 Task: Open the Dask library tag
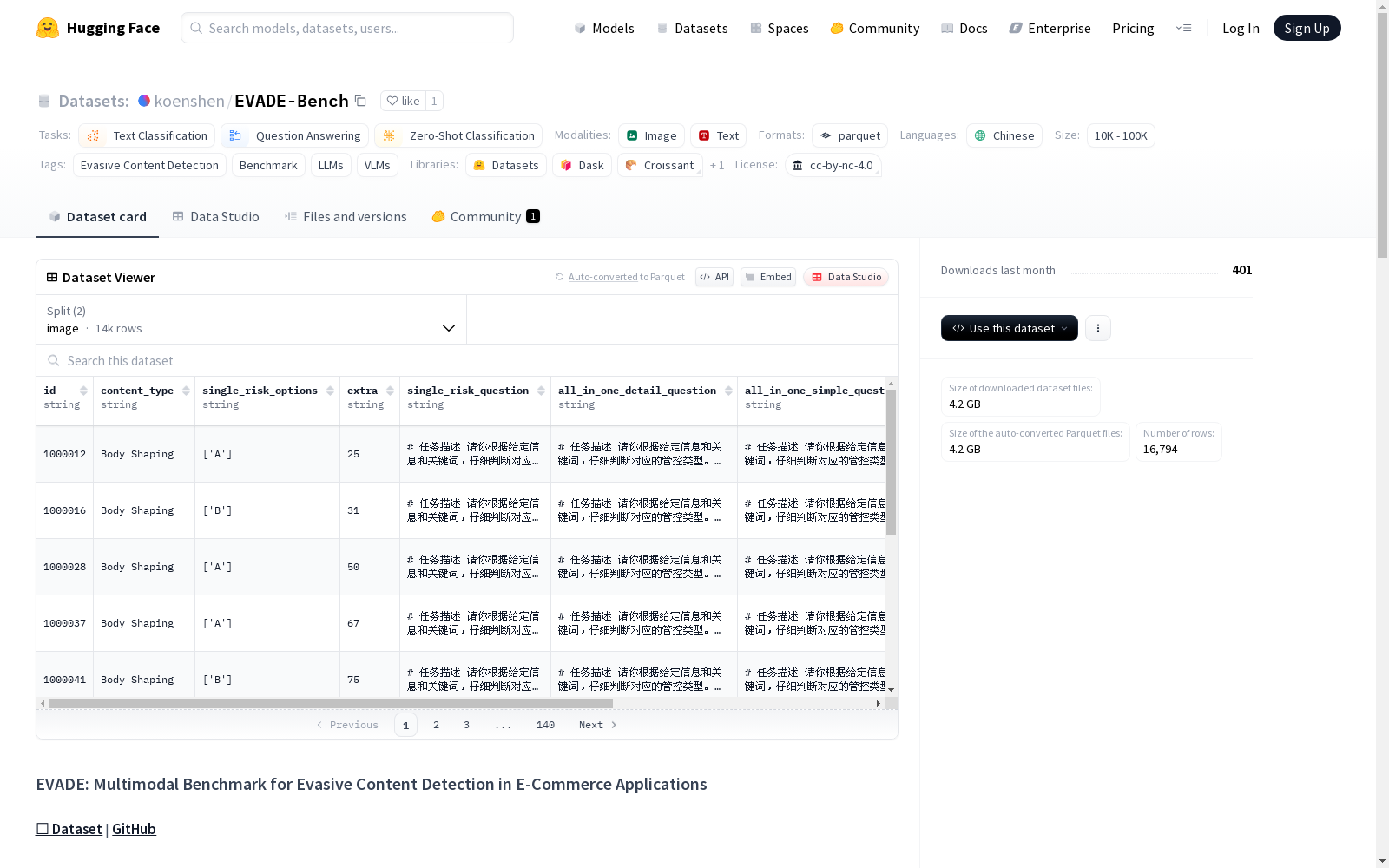click(x=582, y=165)
